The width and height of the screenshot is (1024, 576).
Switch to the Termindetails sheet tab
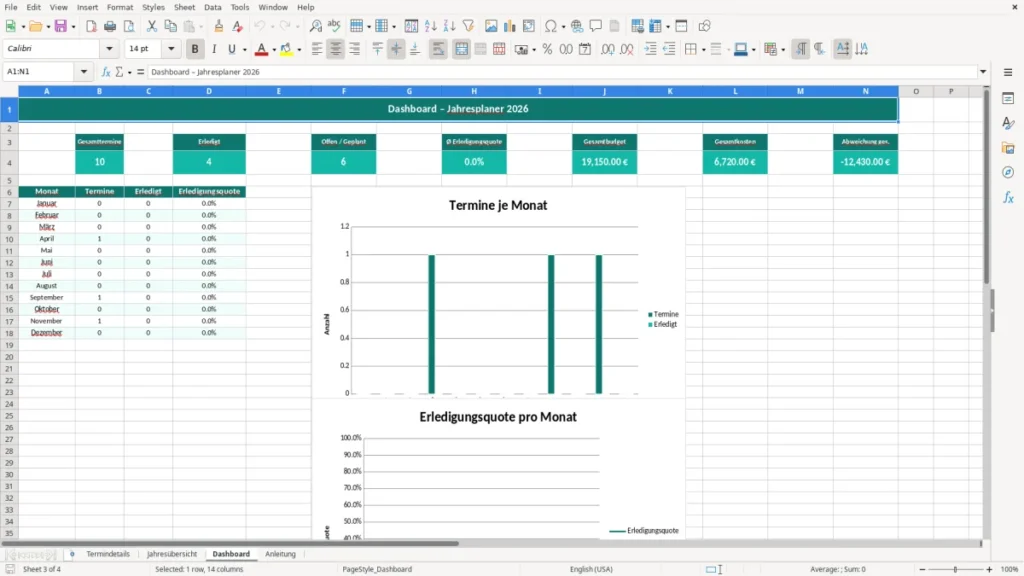108,554
